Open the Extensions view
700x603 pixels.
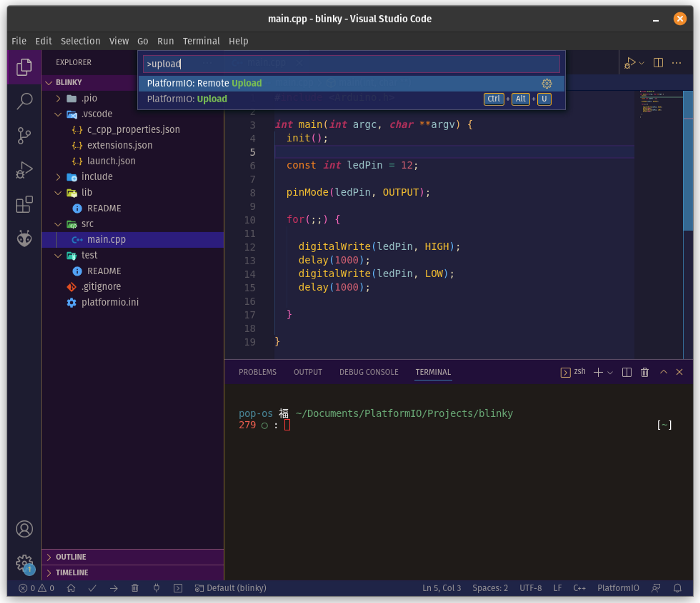tap(24, 204)
